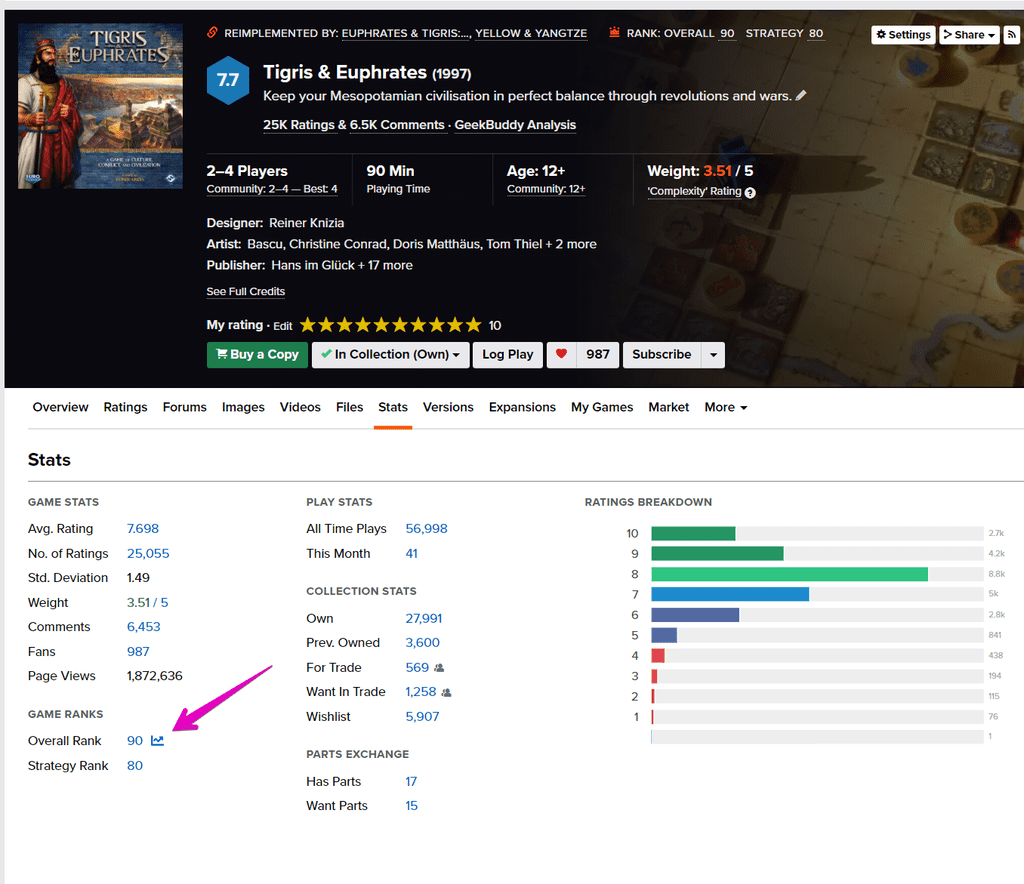The width and height of the screenshot is (1024, 884).
Task: Click the tenth star in My rating
Action: tap(472, 324)
